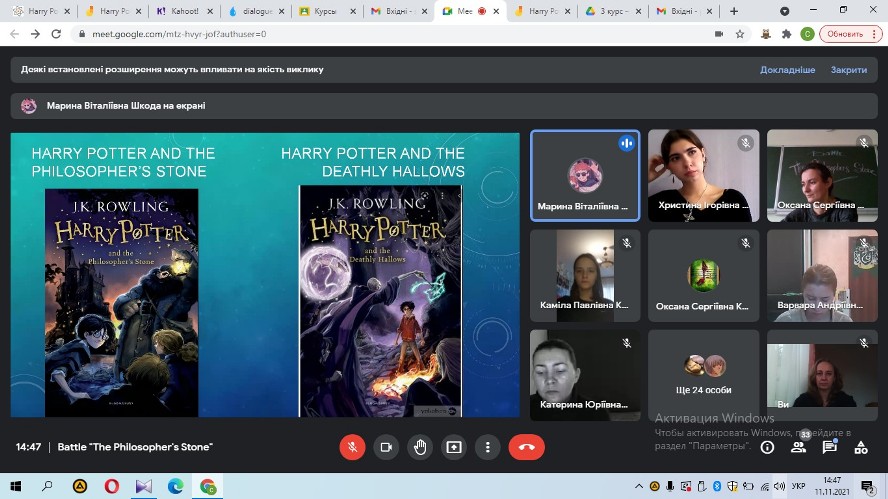Open Windows notification center

coord(866,486)
